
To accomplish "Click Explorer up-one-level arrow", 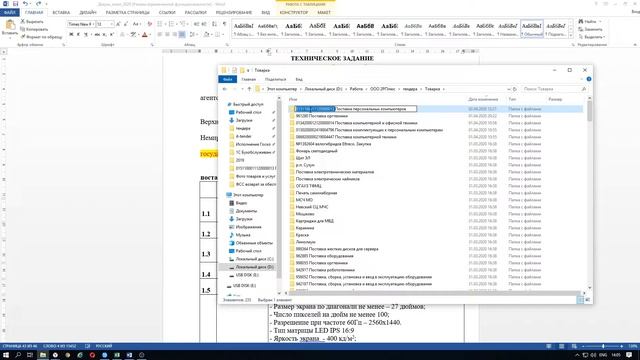I will tap(249, 89).
